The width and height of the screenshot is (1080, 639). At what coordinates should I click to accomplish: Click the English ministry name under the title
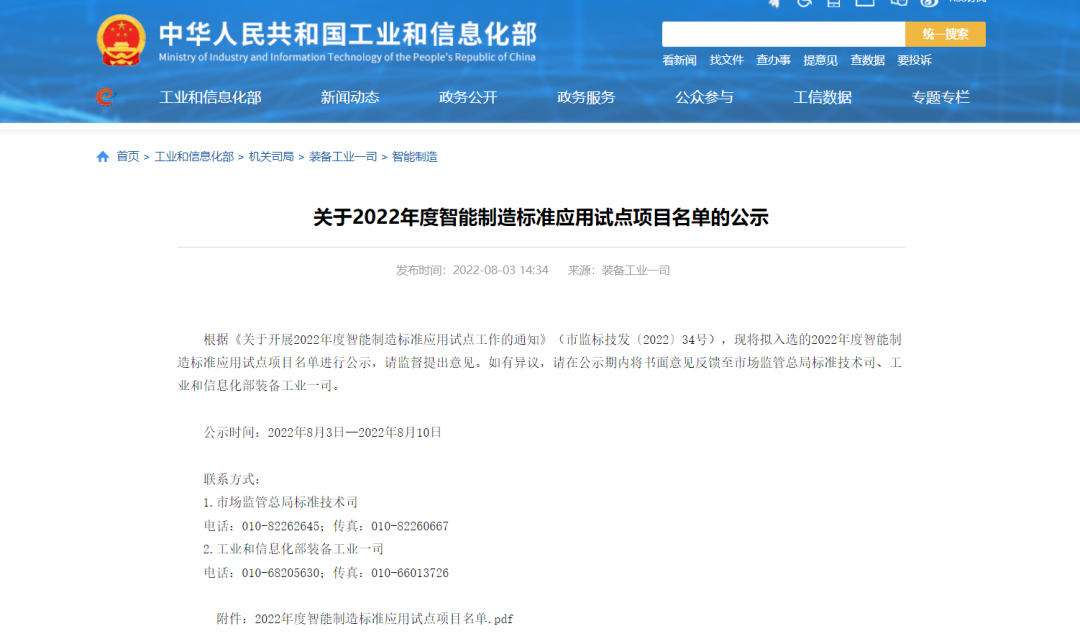(x=347, y=57)
